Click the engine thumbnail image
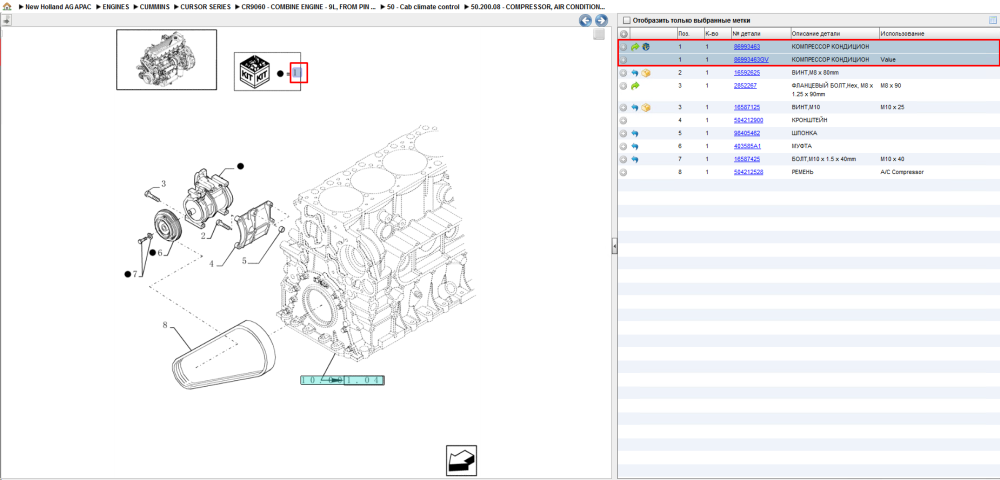Viewport: 1000px width, 480px height. pyautogui.click(x=166, y=59)
